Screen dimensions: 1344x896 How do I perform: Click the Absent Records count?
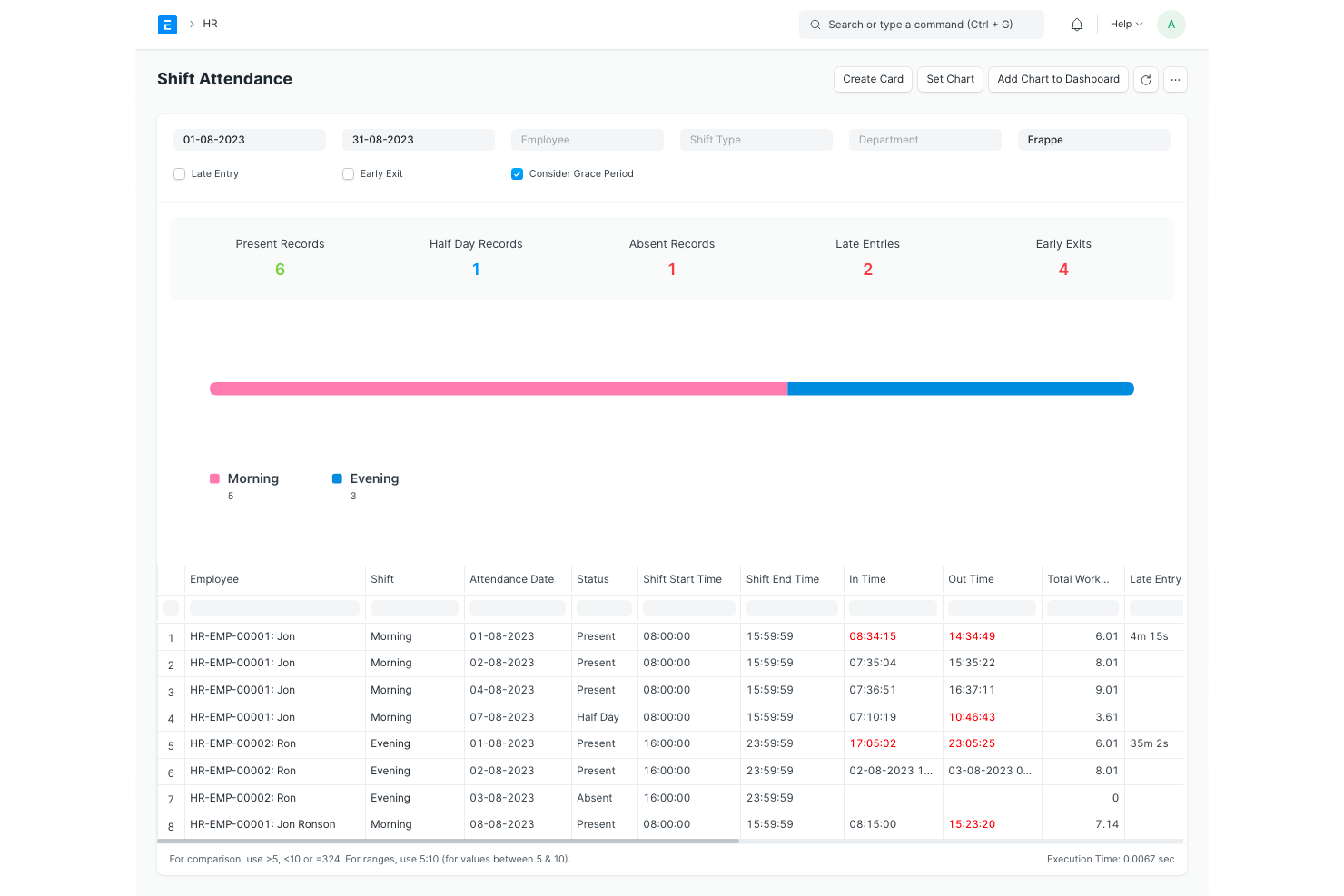tap(672, 270)
